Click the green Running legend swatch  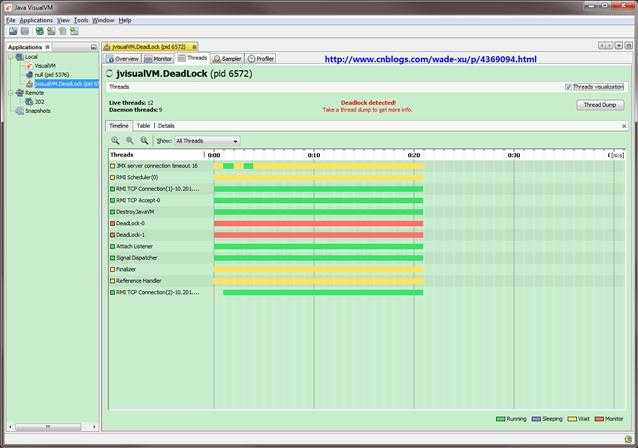pos(500,419)
